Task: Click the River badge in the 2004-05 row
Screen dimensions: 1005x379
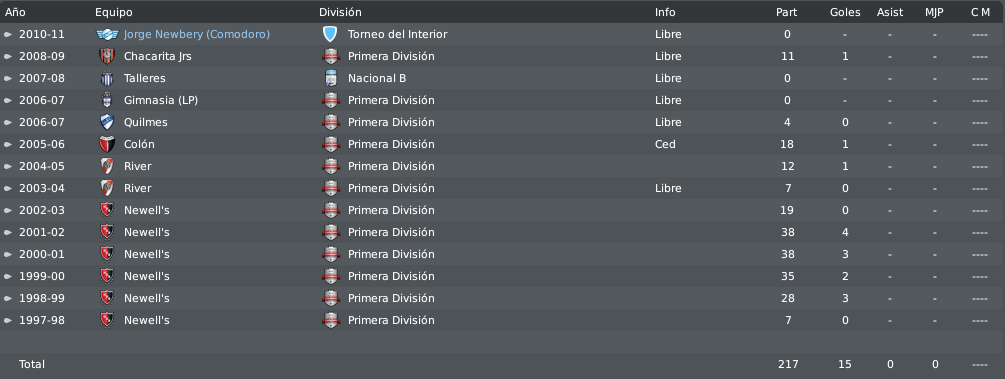Action: point(107,166)
